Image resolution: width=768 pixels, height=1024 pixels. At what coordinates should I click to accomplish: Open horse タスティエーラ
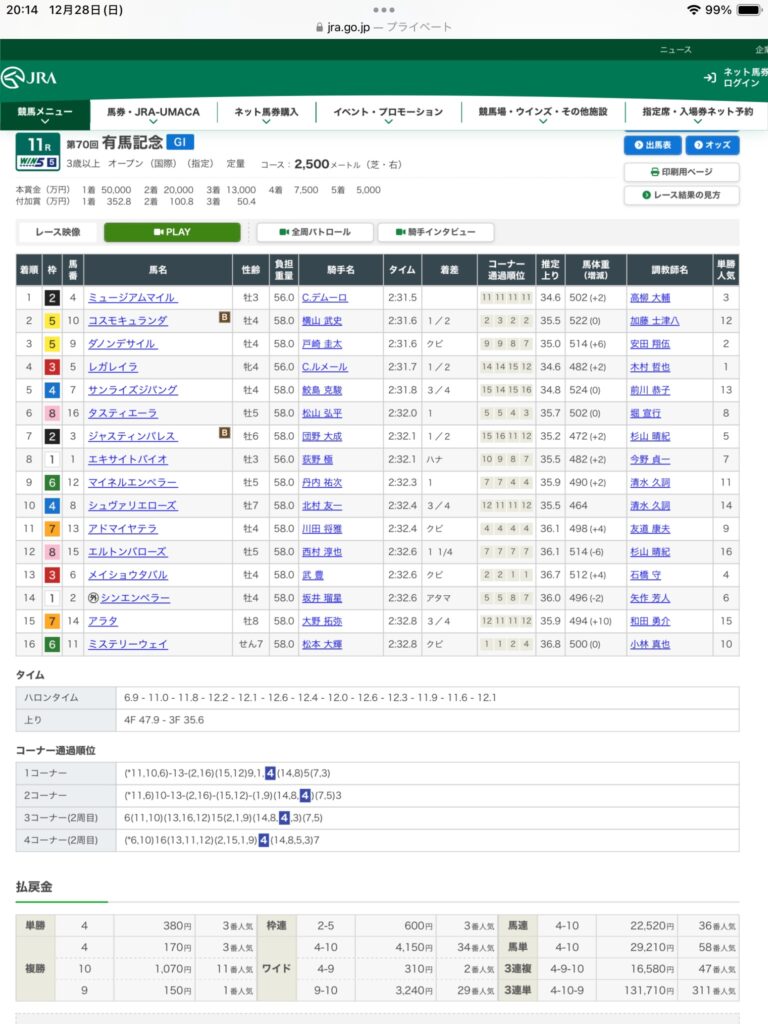point(123,413)
